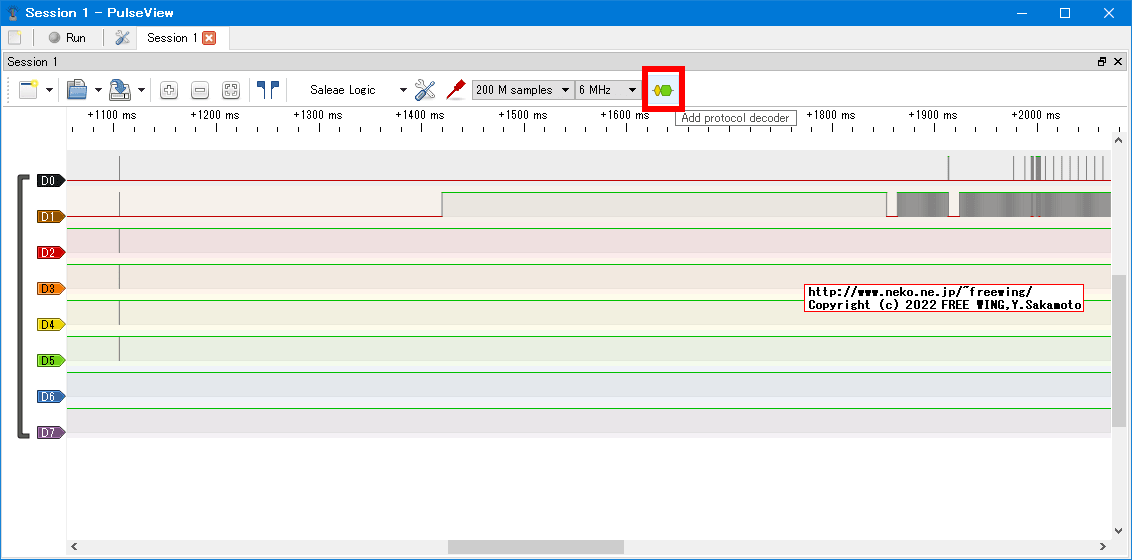Add a protocol decoder
Image resolution: width=1132 pixels, height=560 pixels.
click(663, 90)
